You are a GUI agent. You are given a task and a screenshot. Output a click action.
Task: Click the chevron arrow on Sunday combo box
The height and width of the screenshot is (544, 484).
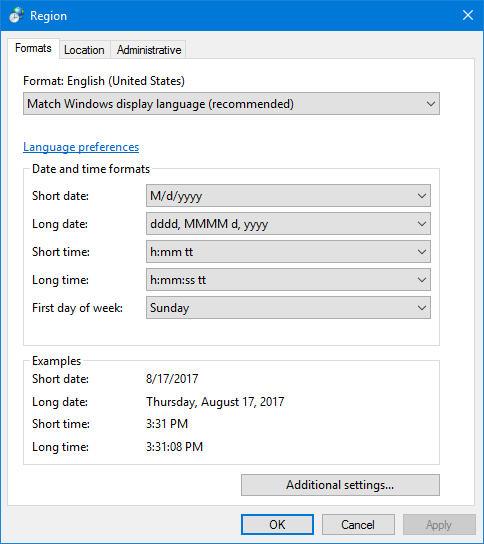pos(422,308)
